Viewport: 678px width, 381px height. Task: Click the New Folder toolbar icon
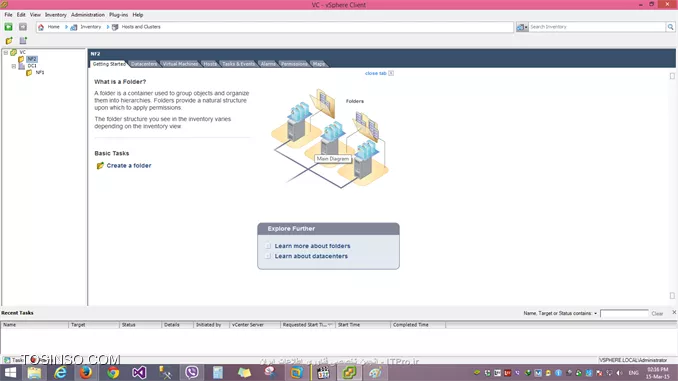click(x=9, y=41)
